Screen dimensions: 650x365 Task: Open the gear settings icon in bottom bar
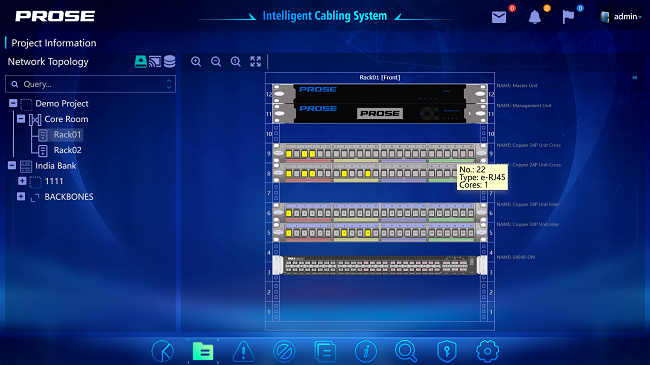(x=487, y=351)
